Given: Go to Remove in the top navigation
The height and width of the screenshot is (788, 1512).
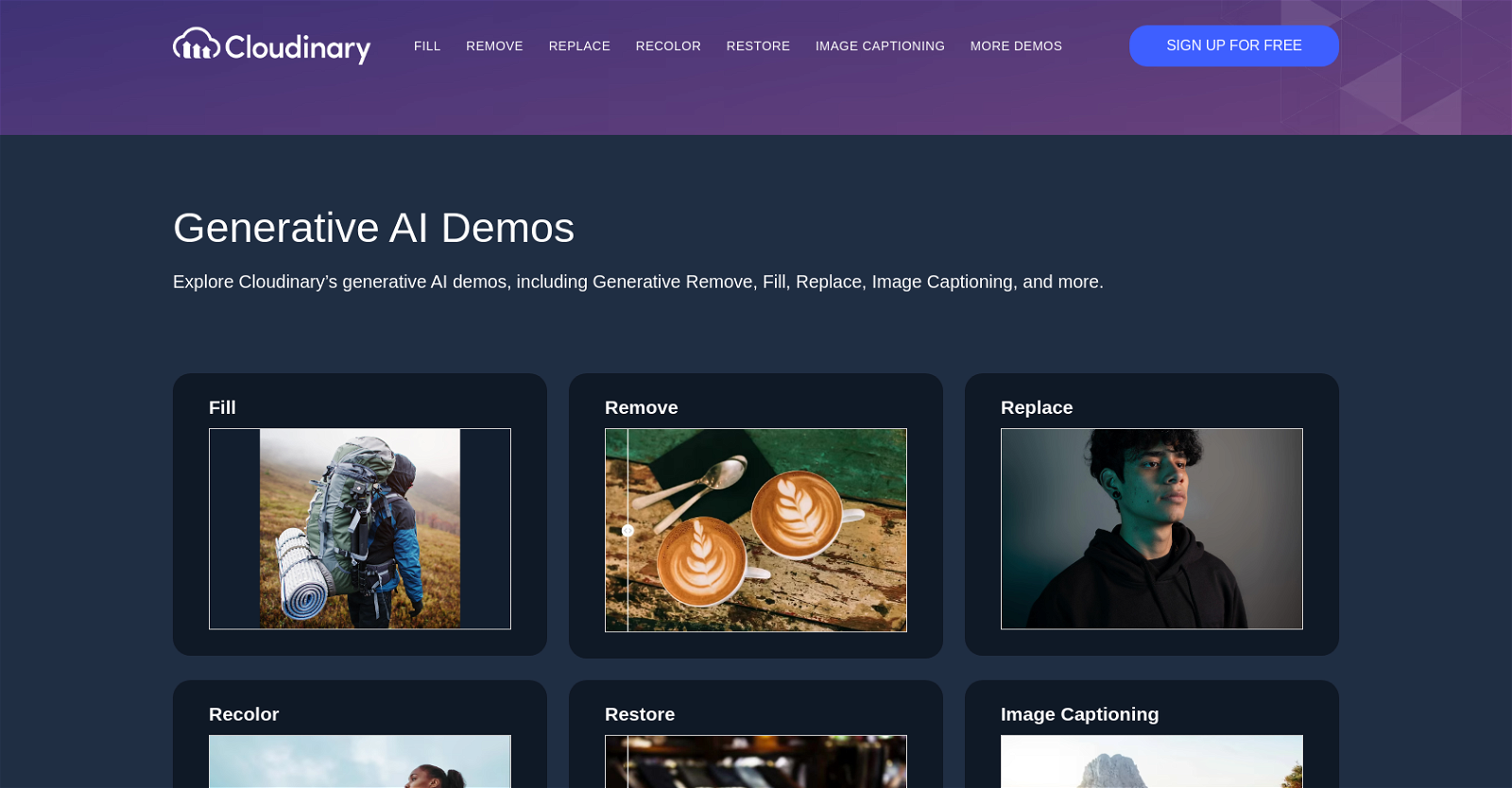Looking at the screenshot, I should click(494, 46).
